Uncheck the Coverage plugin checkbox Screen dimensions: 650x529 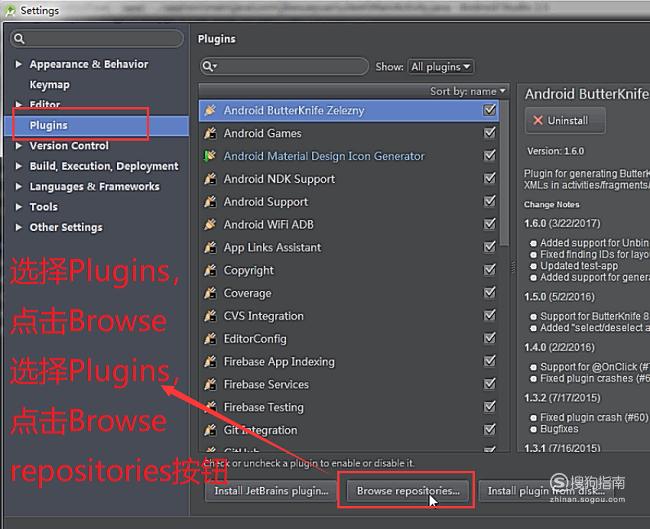click(490, 293)
